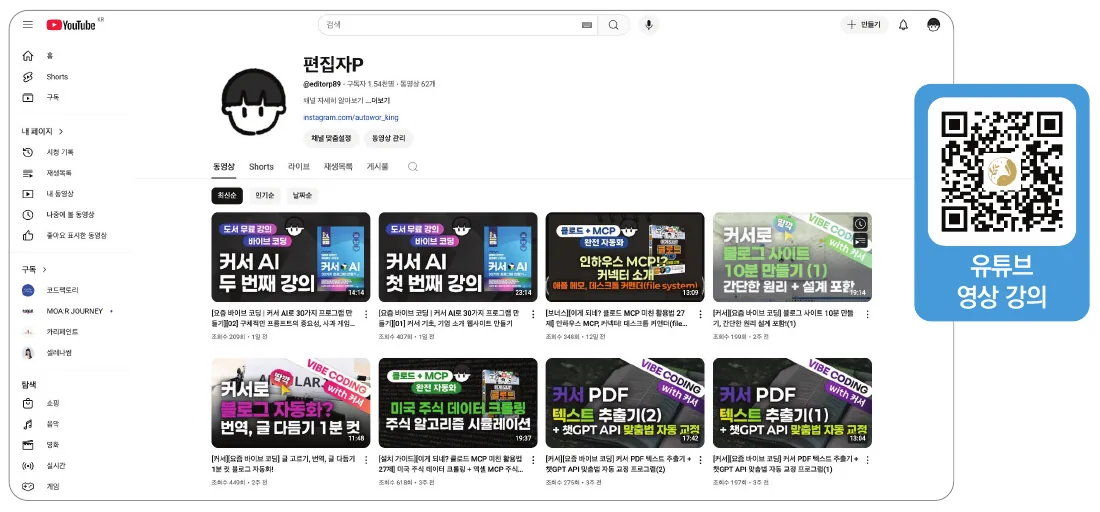Play 커서 AI 첫 번째 강의 thumbnail
1100x512 pixels.
coord(458,257)
